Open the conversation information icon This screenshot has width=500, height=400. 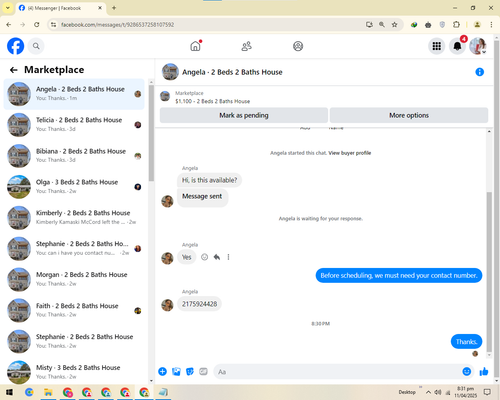(479, 72)
